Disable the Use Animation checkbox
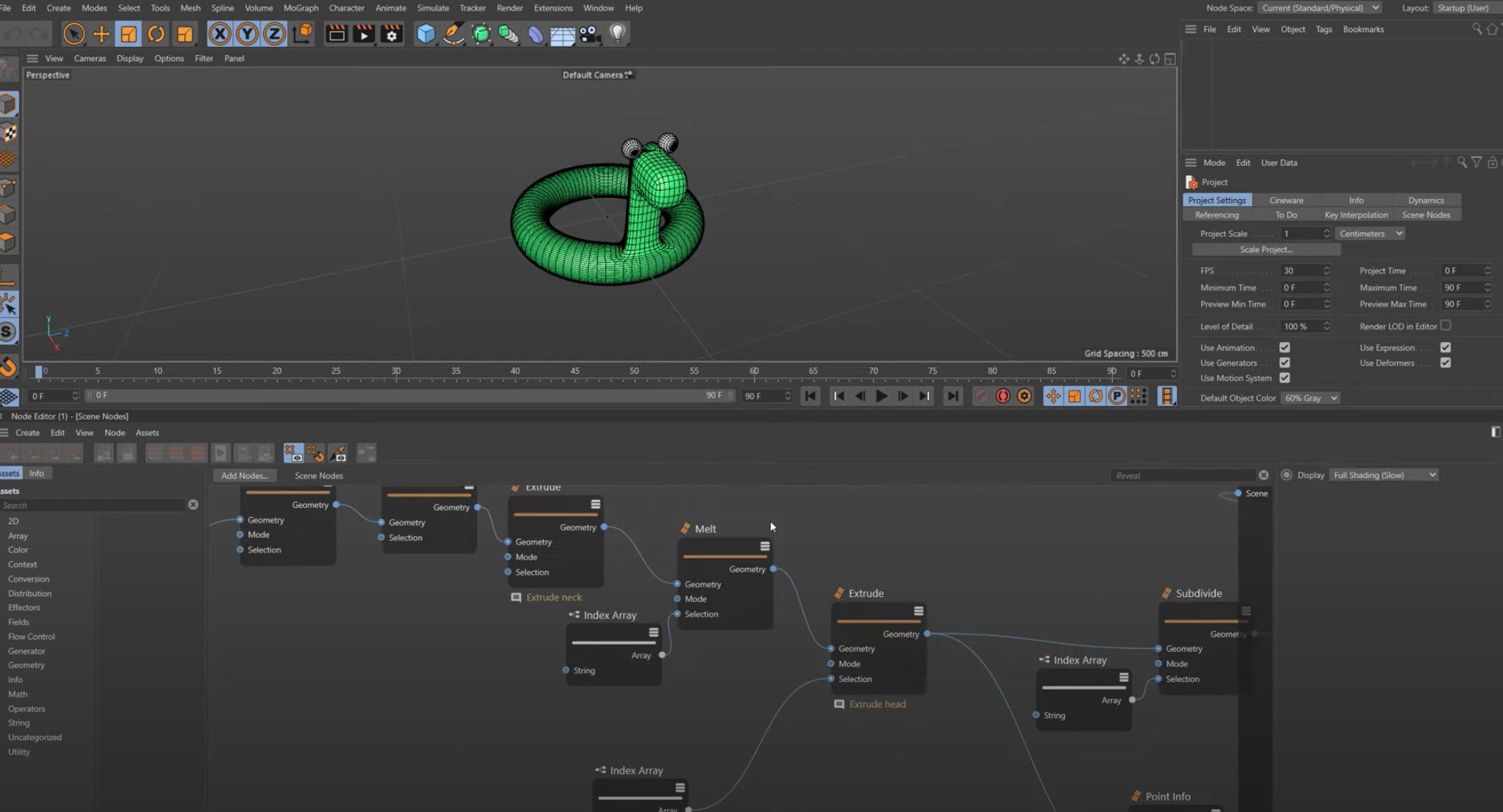 click(x=1285, y=347)
